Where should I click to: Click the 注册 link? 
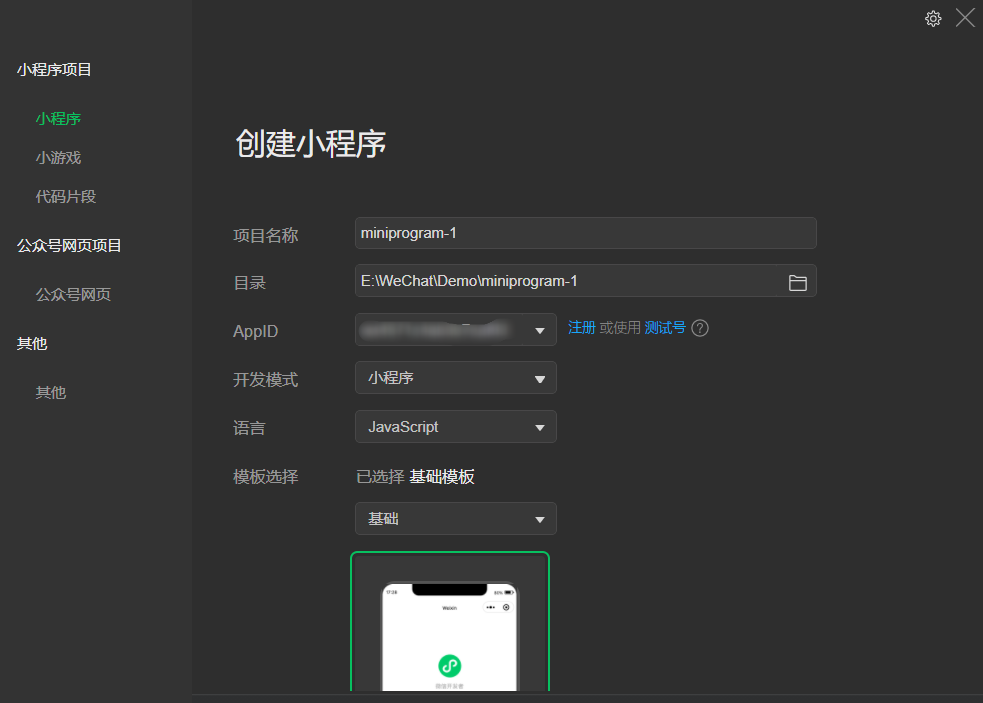(582, 327)
